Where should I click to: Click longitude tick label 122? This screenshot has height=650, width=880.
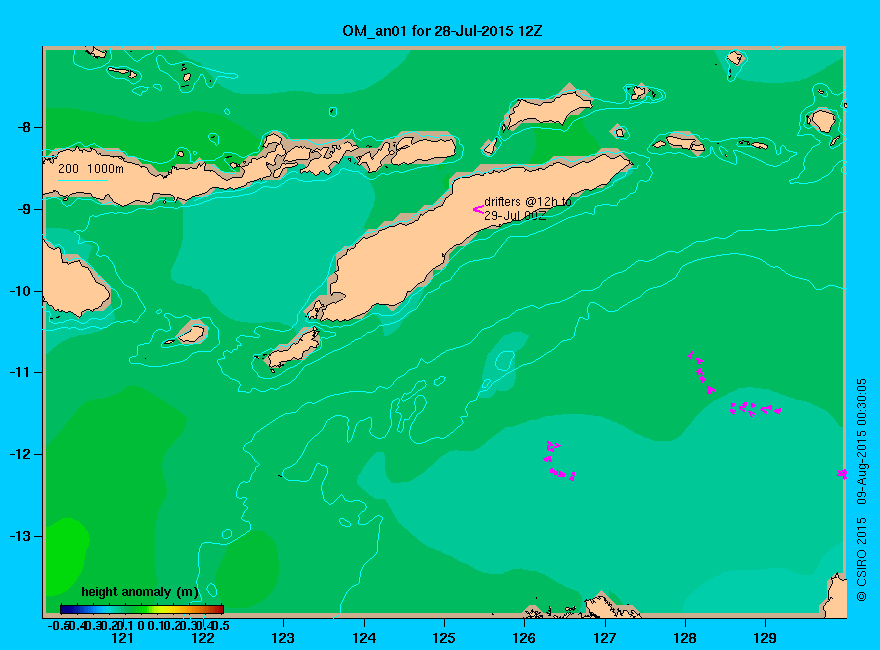(203, 638)
